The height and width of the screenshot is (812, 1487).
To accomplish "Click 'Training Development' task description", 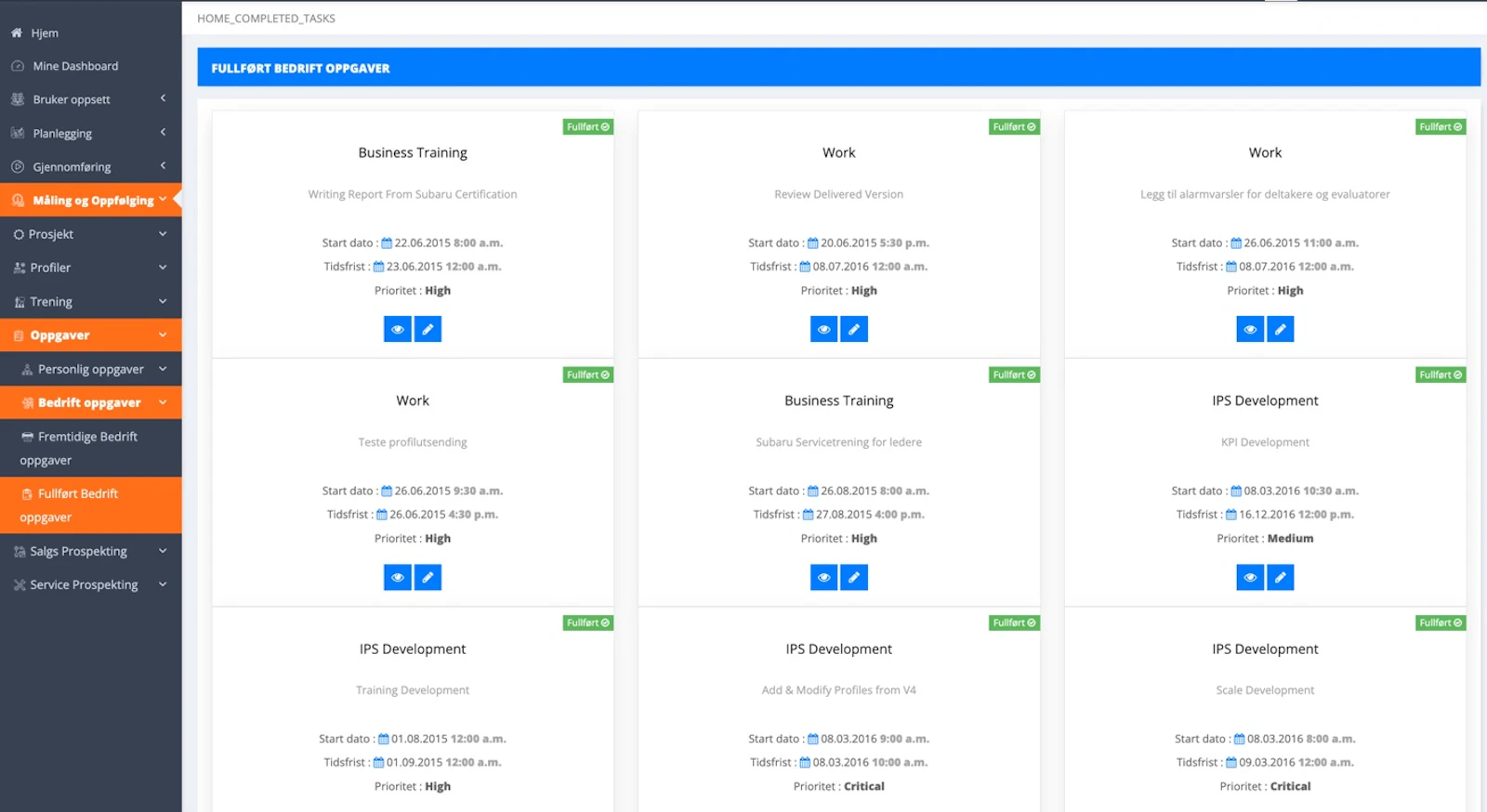I will pyautogui.click(x=413, y=690).
